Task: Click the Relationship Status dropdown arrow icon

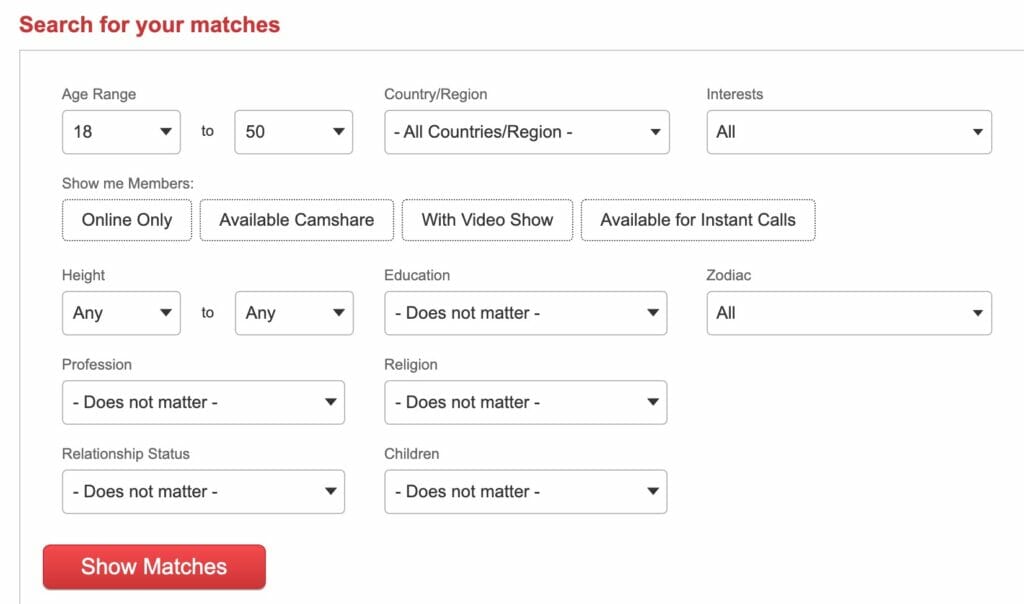Action: (x=330, y=491)
